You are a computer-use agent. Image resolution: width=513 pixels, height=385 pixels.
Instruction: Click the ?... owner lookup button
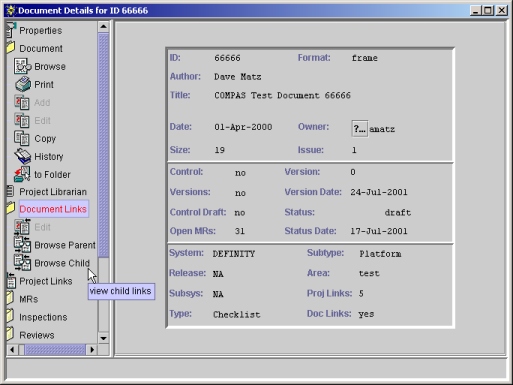click(x=359, y=129)
